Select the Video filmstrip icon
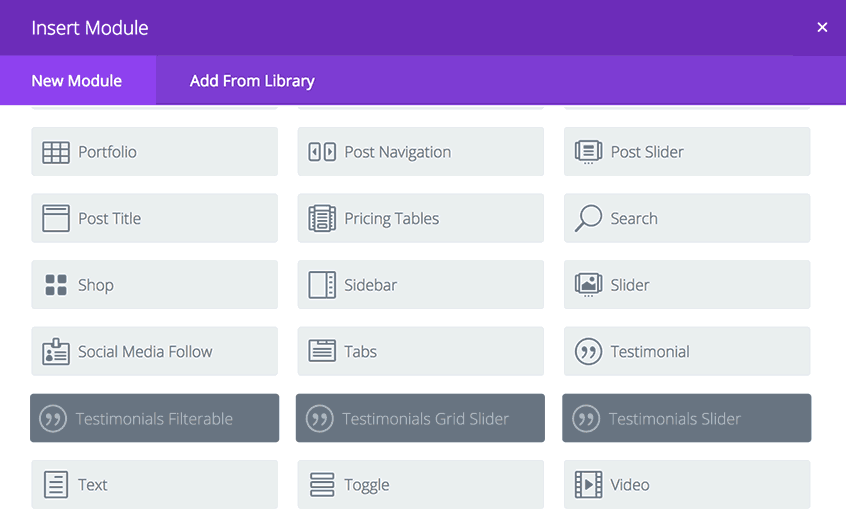This screenshot has height=520, width=846. (x=588, y=484)
